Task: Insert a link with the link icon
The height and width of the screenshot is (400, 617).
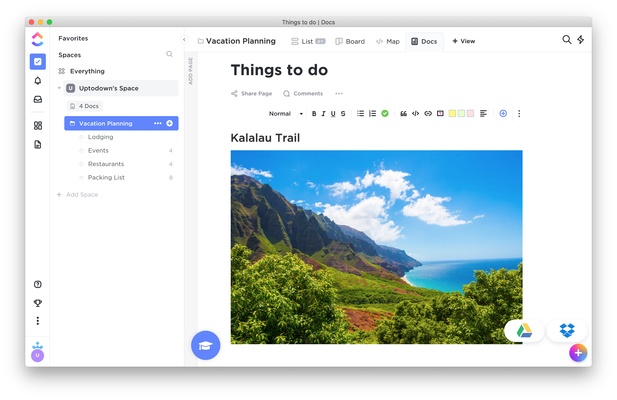Action: pyautogui.click(x=428, y=114)
